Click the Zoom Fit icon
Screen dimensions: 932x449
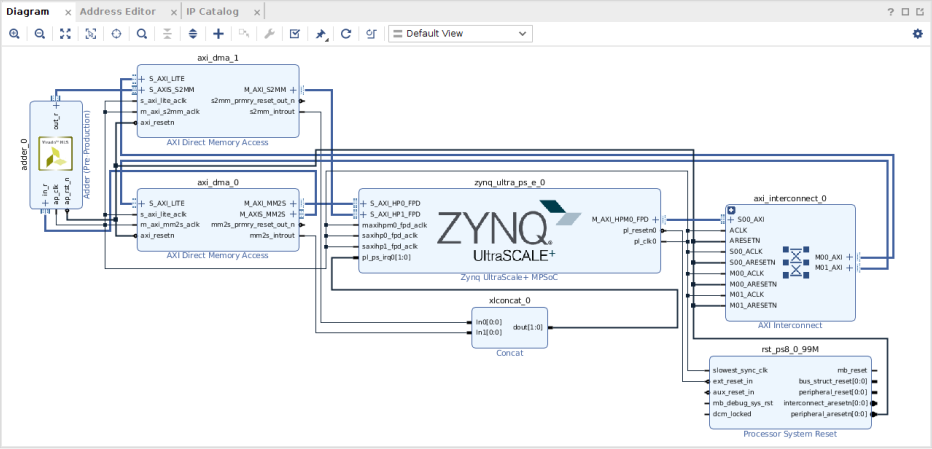pyautogui.click(x=65, y=34)
